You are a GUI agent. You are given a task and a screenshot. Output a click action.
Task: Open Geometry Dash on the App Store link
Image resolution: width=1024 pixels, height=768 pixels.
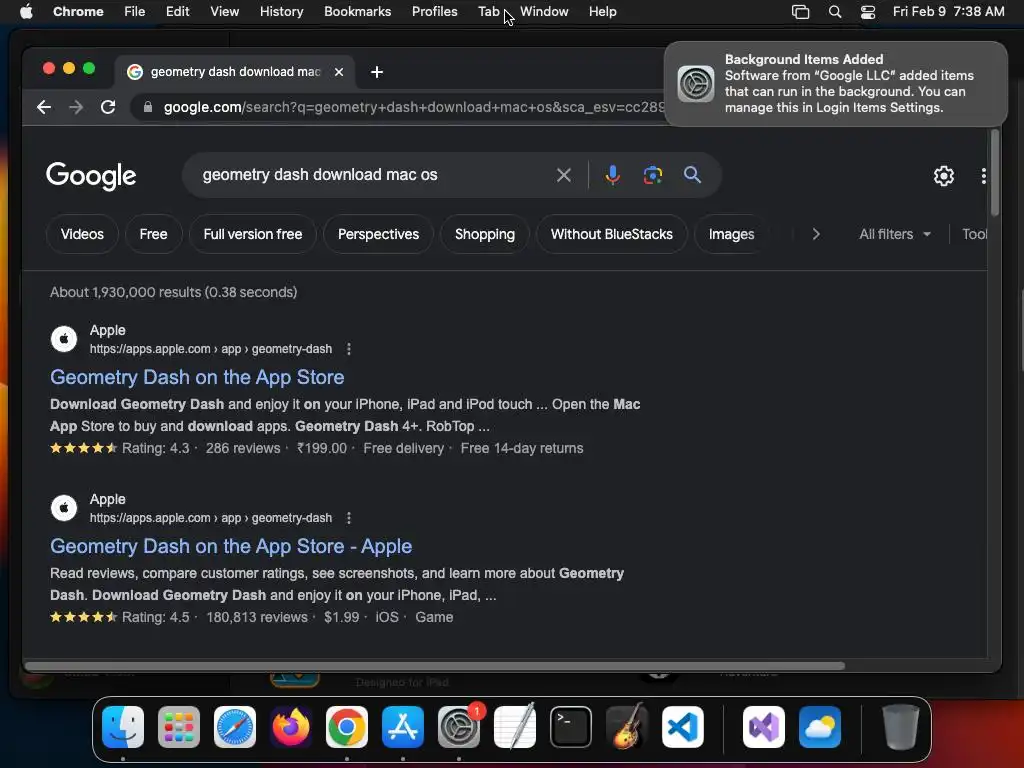coord(197,377)
